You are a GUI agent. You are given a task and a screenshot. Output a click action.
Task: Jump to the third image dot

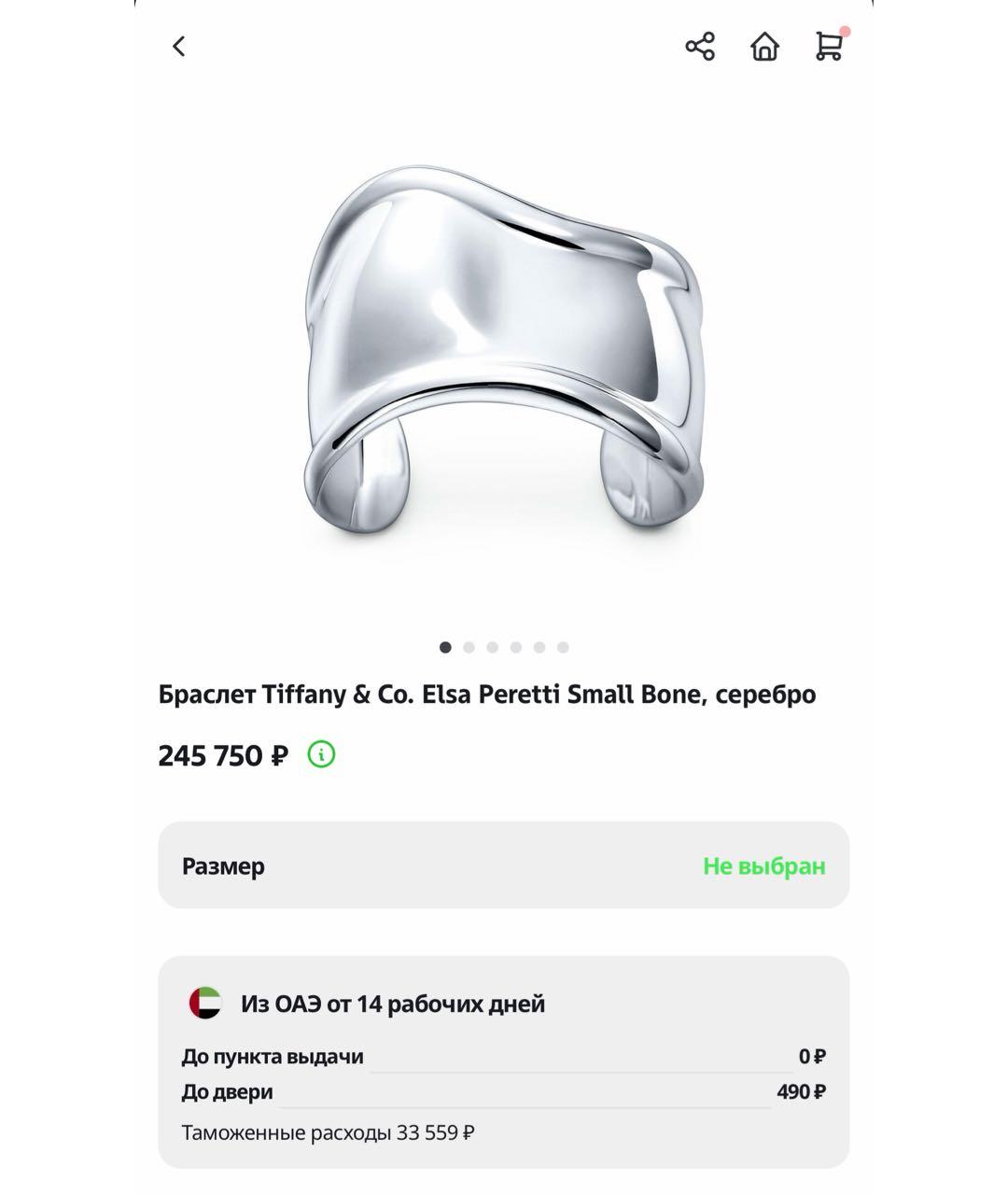point(492,647)
